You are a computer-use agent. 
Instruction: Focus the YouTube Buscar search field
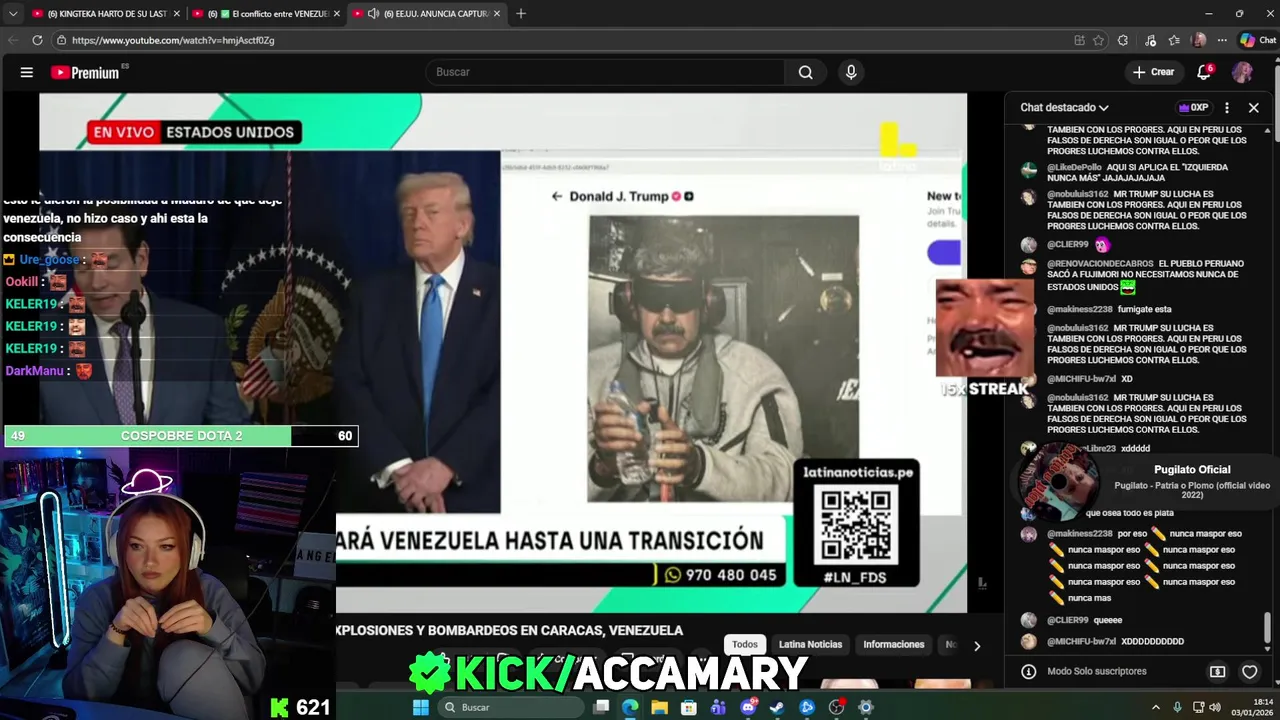tap(606, 72)
